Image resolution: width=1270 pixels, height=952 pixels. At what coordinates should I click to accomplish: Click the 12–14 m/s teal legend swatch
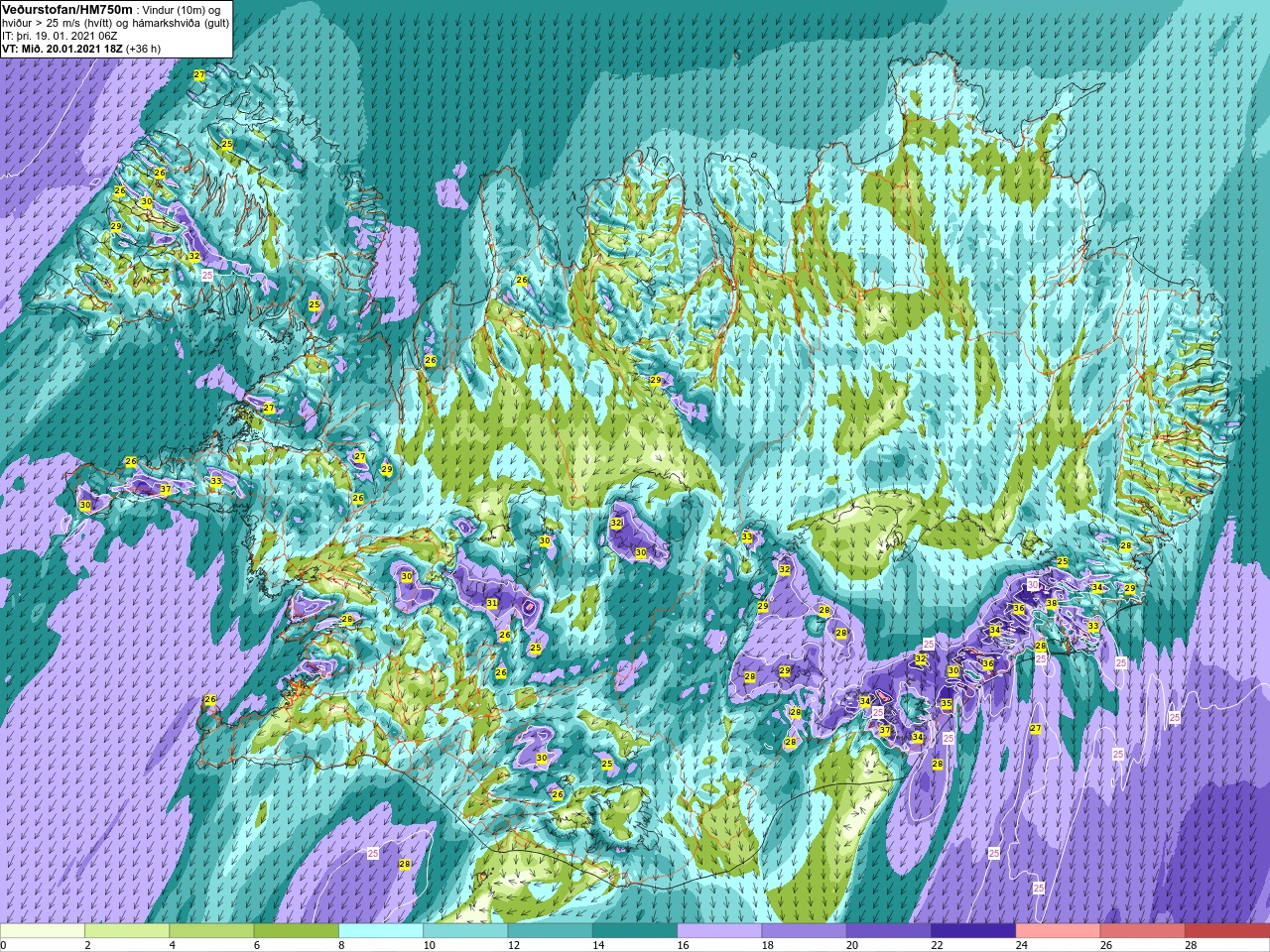pyautogui.click(x=550, y=931)
